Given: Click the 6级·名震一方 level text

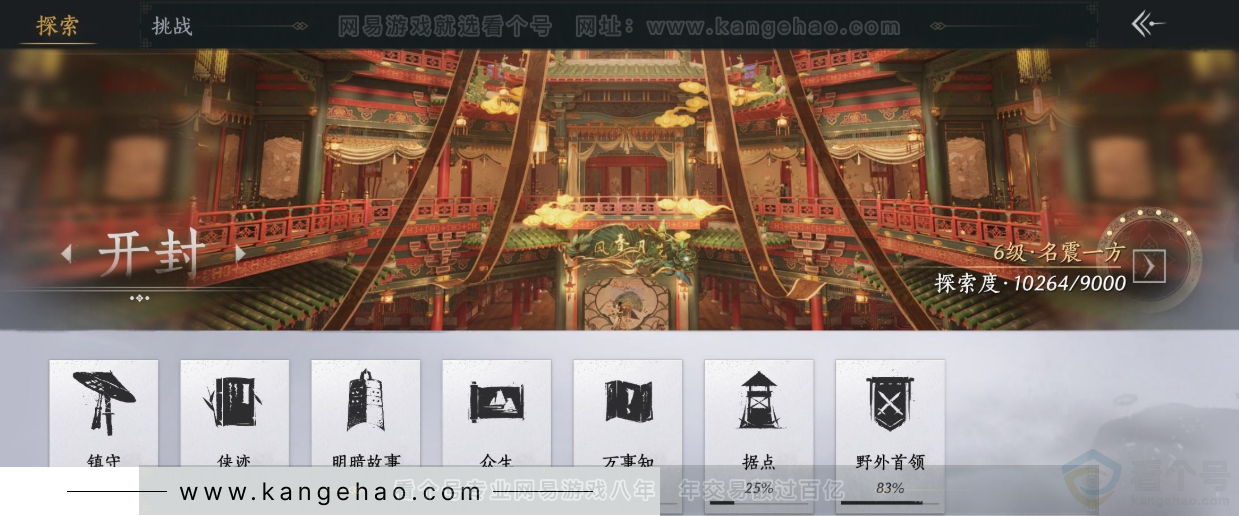Looking at the screenshot, I should click(1059, 253).
